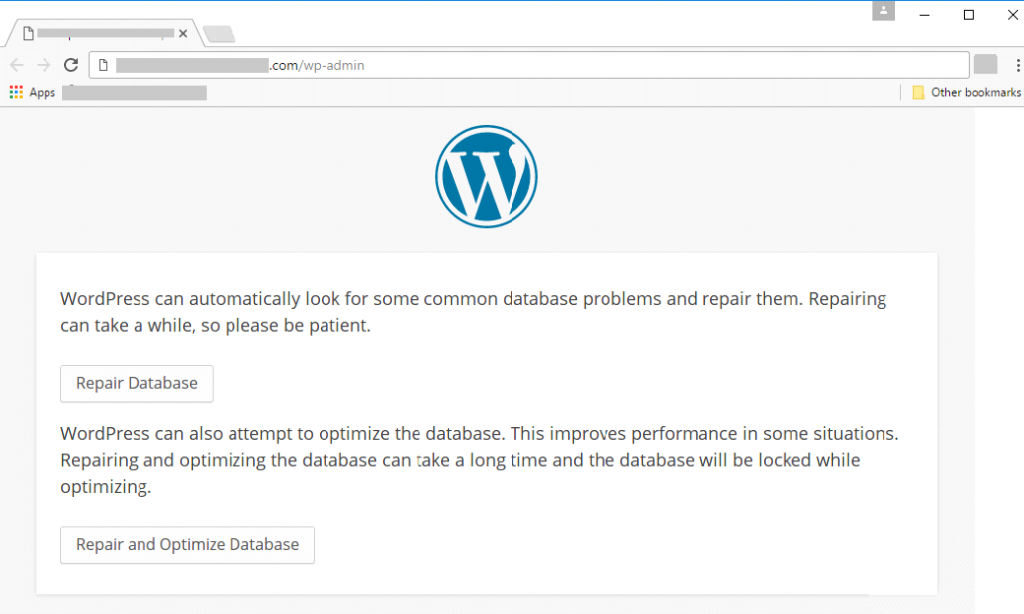The width and height of the screenshot is (1024, 614).
Task: Click the forward navigation arrow
Action: click(42, 64)
